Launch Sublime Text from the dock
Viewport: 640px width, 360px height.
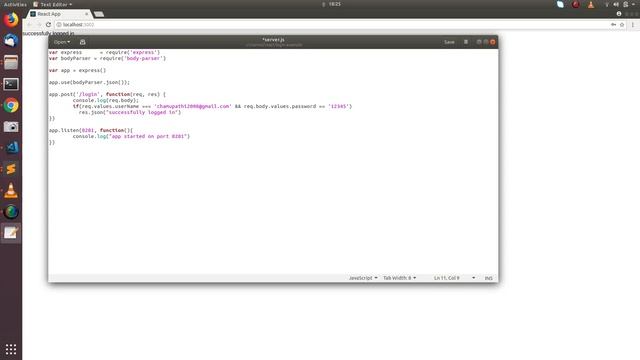tap(11, 169)
